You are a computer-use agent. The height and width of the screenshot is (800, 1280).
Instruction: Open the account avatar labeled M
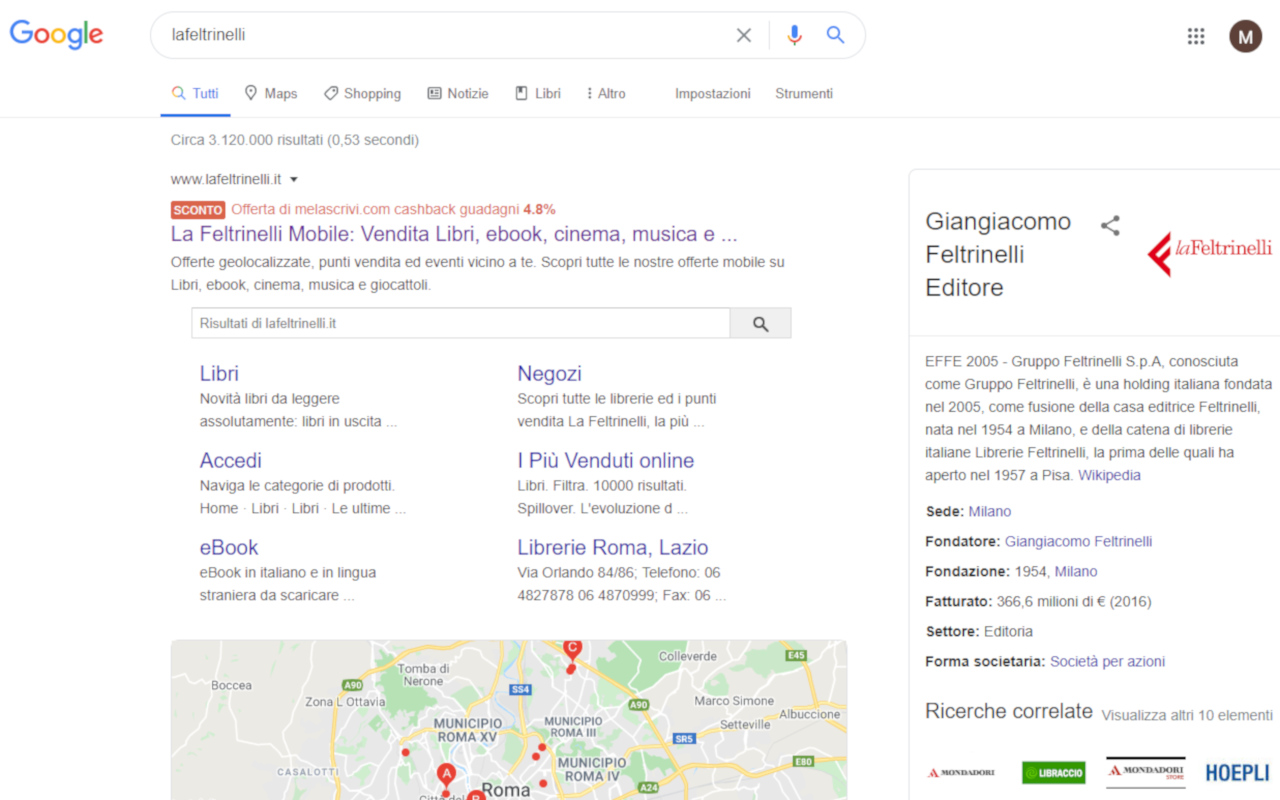tap(1245, 37)
